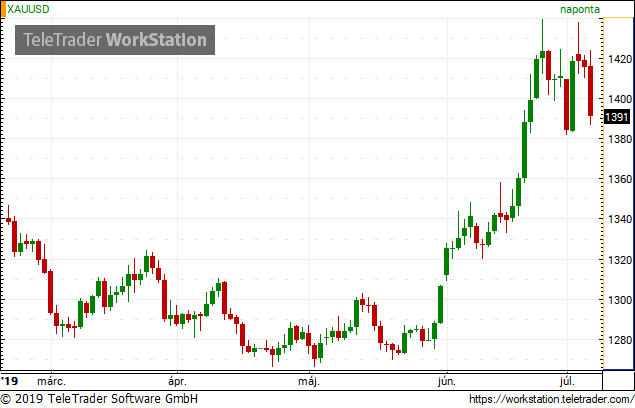
Task: Click the 2019 TeleTrader Software GmbH copyright text
Action: 99,399
